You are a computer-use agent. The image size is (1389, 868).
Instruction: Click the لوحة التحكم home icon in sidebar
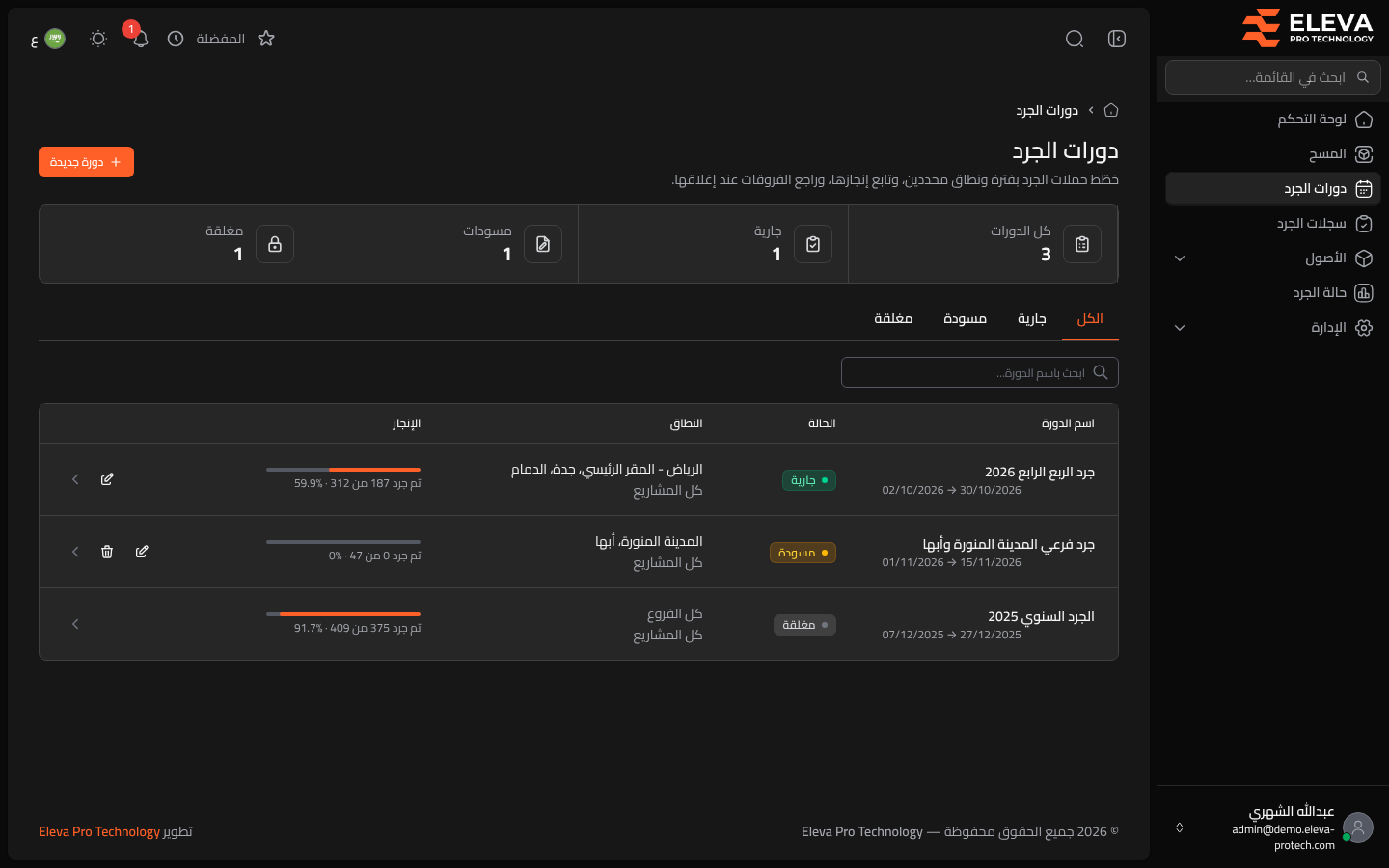[1364, 120]
